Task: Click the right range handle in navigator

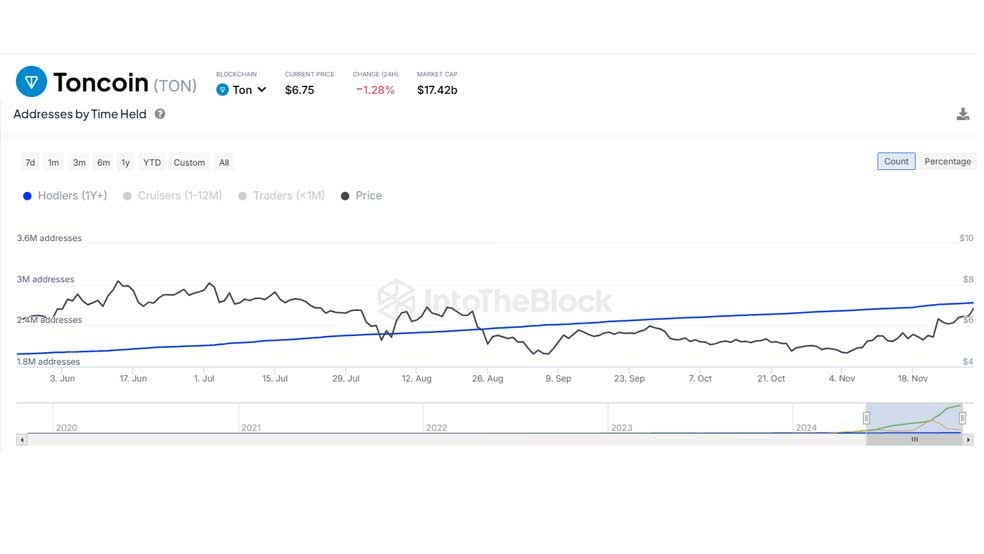Action: (x=962, y=418)
